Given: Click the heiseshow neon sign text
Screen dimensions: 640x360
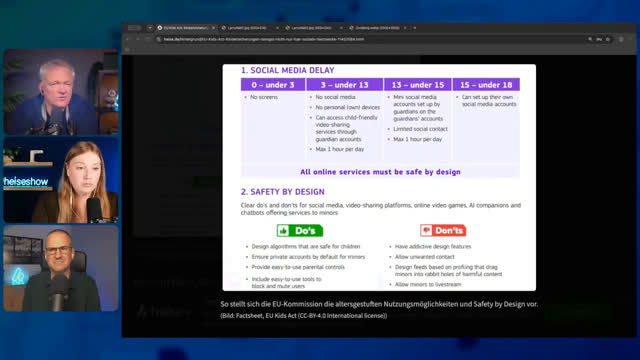Looking at the screenshot, I should [26, 182].
